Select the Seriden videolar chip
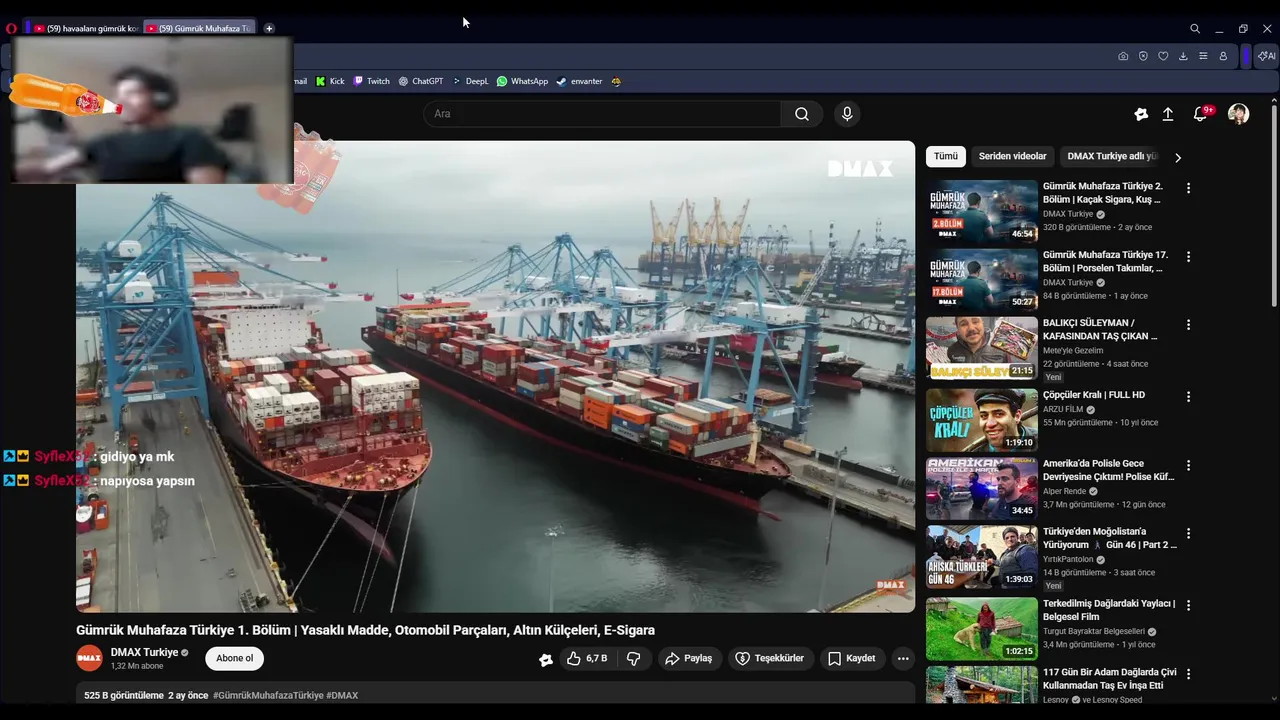1280x720 pixels. click(1012, 156)
